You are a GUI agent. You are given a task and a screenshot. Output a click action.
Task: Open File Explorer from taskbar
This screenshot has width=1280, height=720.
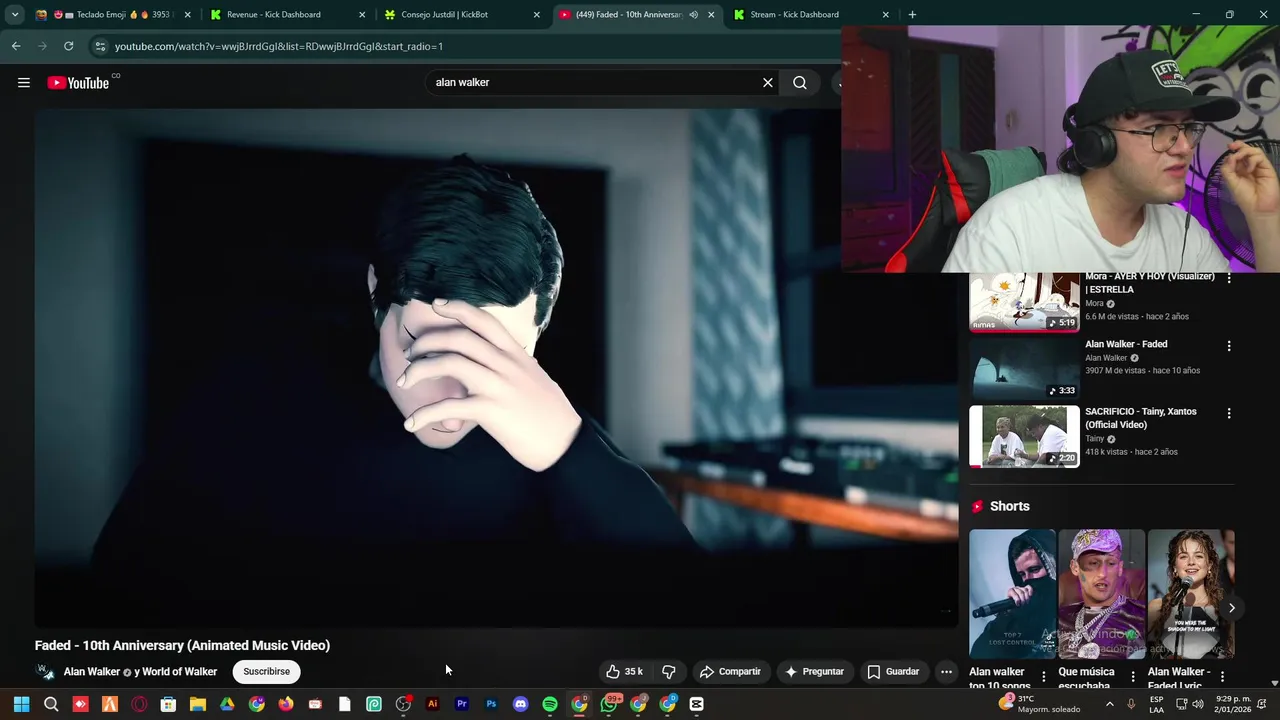(x=198, y=705)
